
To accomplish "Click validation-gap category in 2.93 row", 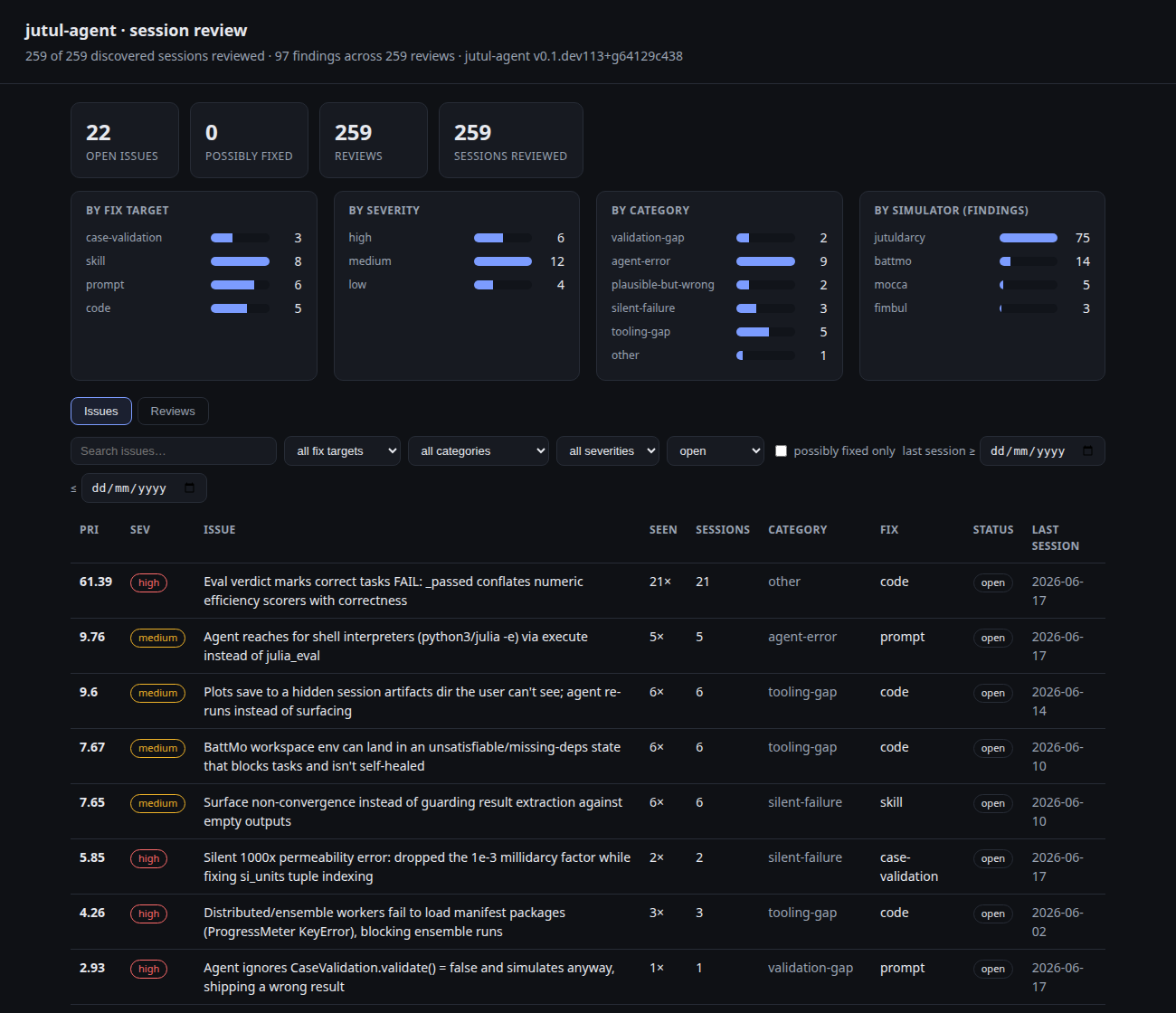I will [811, 968].
